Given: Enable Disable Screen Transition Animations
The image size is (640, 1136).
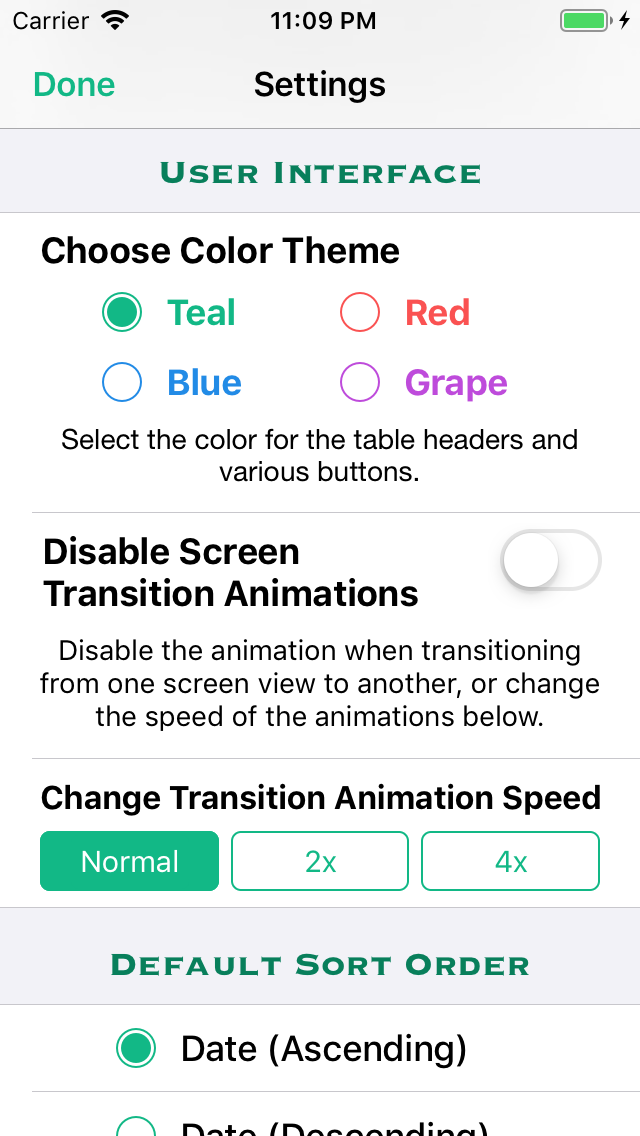Looking at the screenshot, I should (x=550, y=561).
